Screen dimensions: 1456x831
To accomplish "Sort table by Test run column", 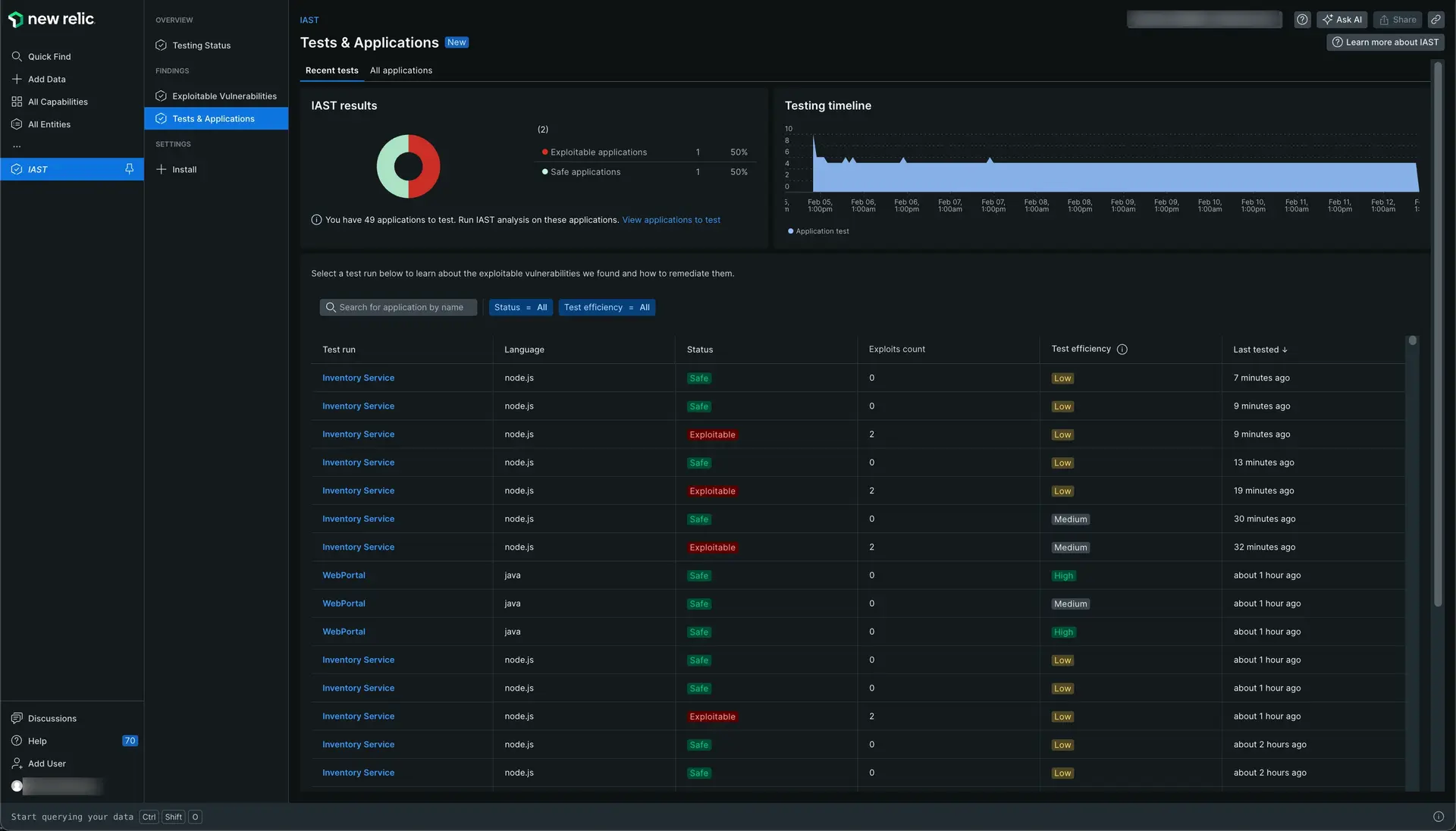I will pyautogui.click(x=338, y=350).
